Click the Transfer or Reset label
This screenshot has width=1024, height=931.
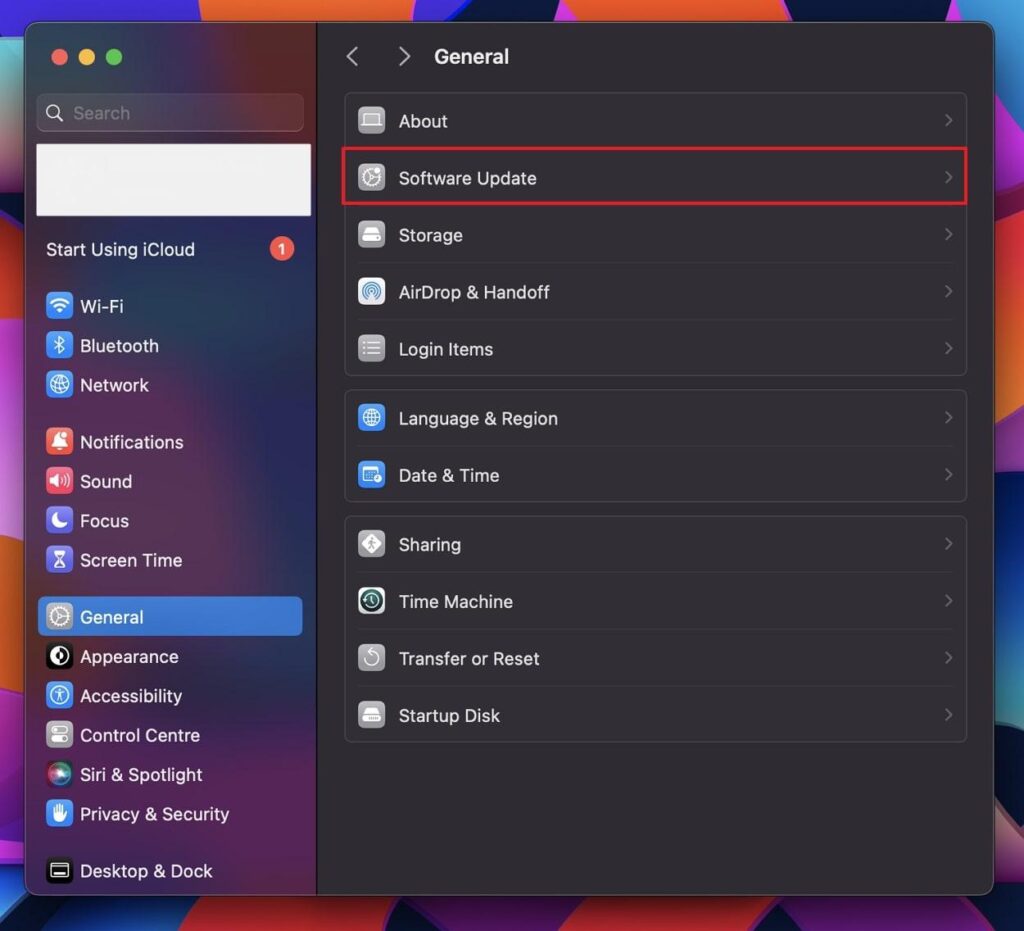pyautogui.click(x=469, y=659)
